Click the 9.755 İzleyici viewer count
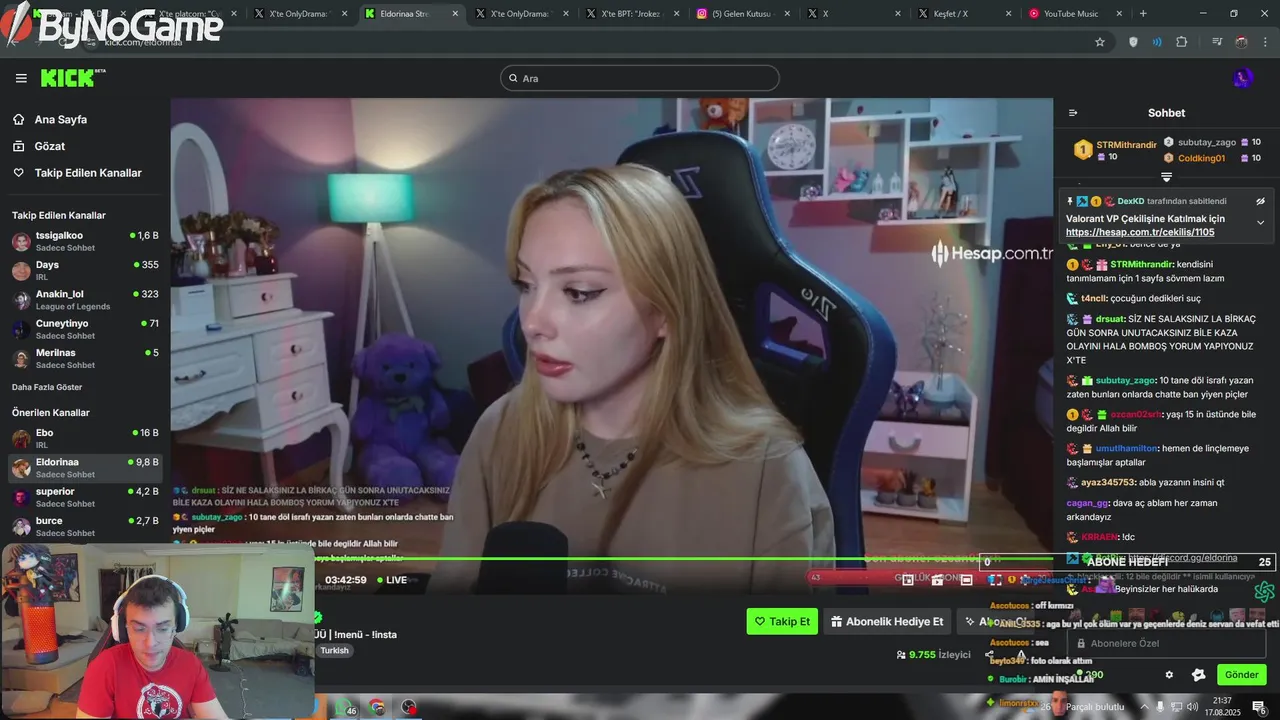This screenshot has height=720, width=1280. click(933, 655)
